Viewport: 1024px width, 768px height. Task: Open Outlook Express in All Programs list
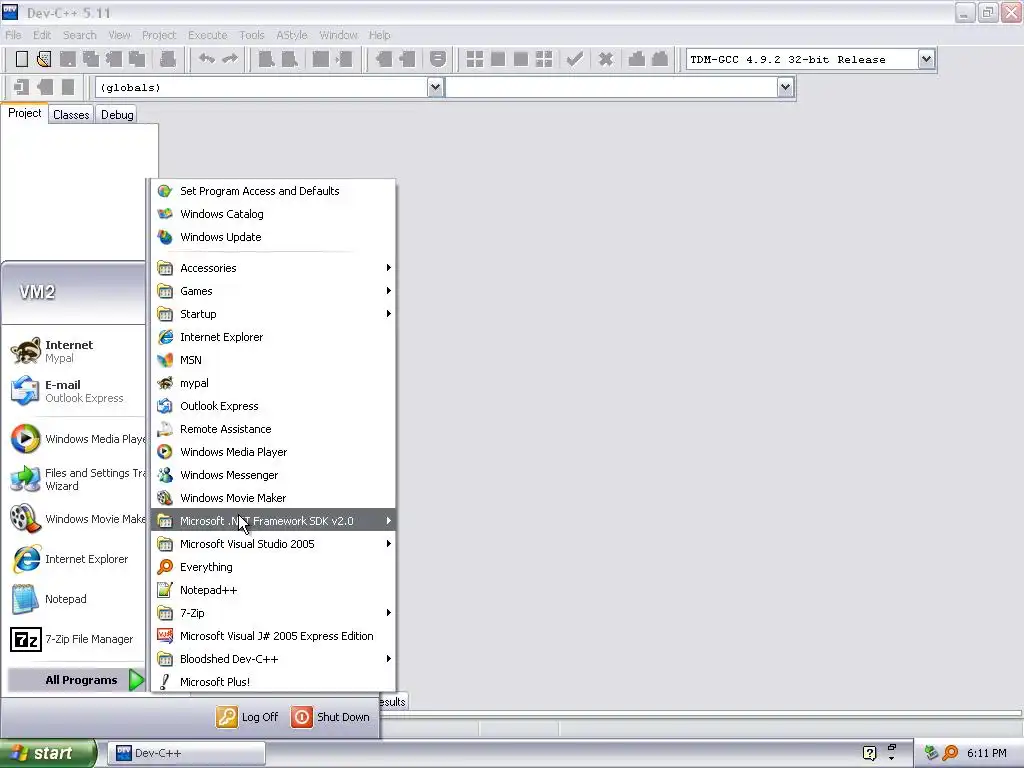[x=273, y=406]
